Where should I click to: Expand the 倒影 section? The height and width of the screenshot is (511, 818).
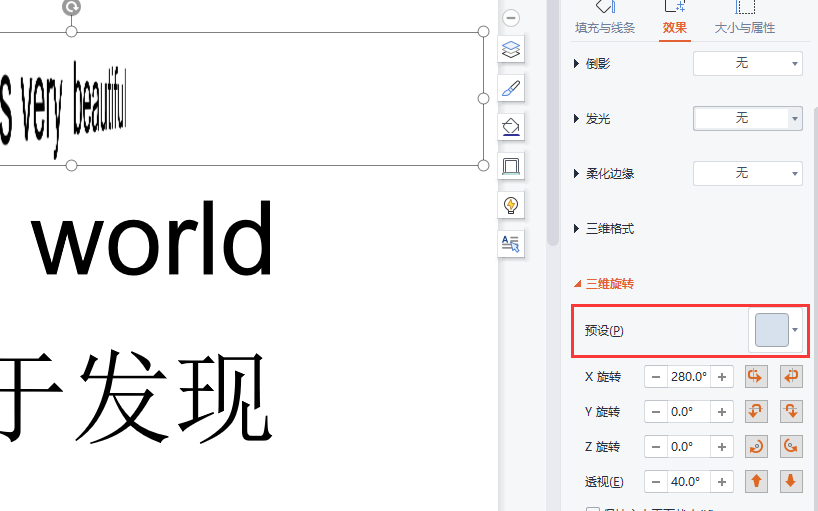[x=576, y=64]
